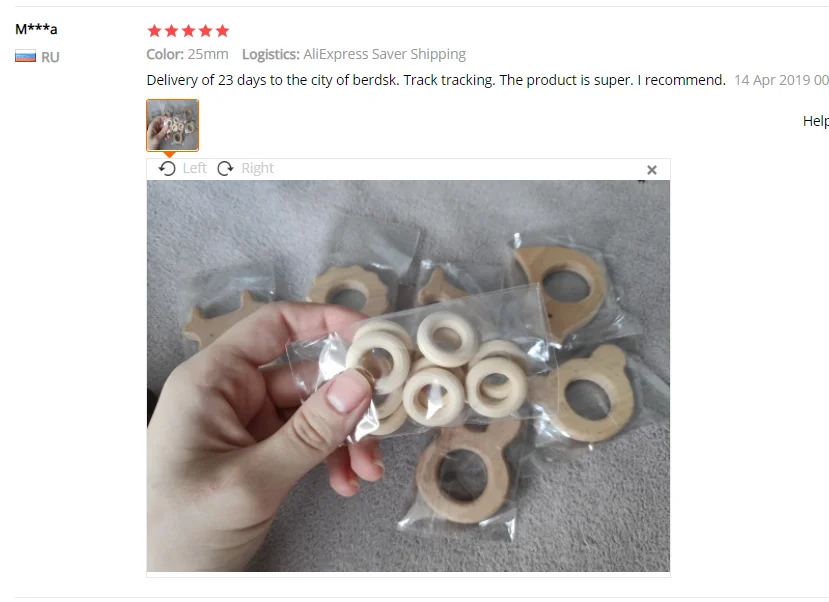Click the review text about Berdsk delivery
The width and height of the screenshot is (829, 602).
[436, 80]
